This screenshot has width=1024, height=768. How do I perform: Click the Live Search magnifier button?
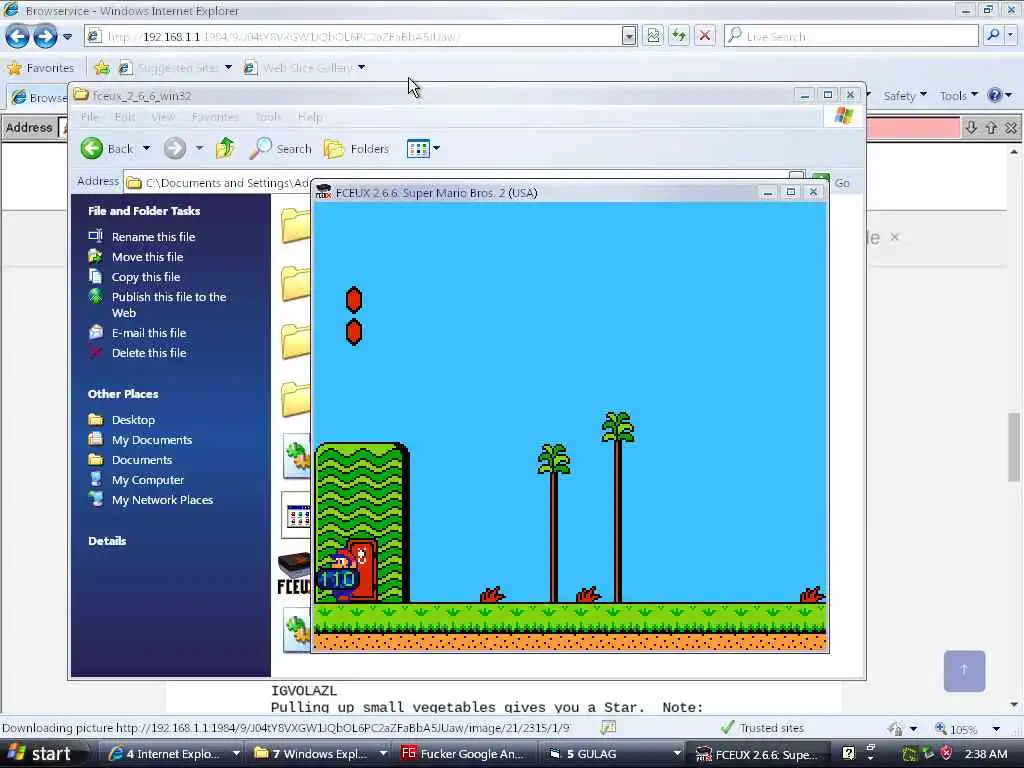click(x=993, y=35)
